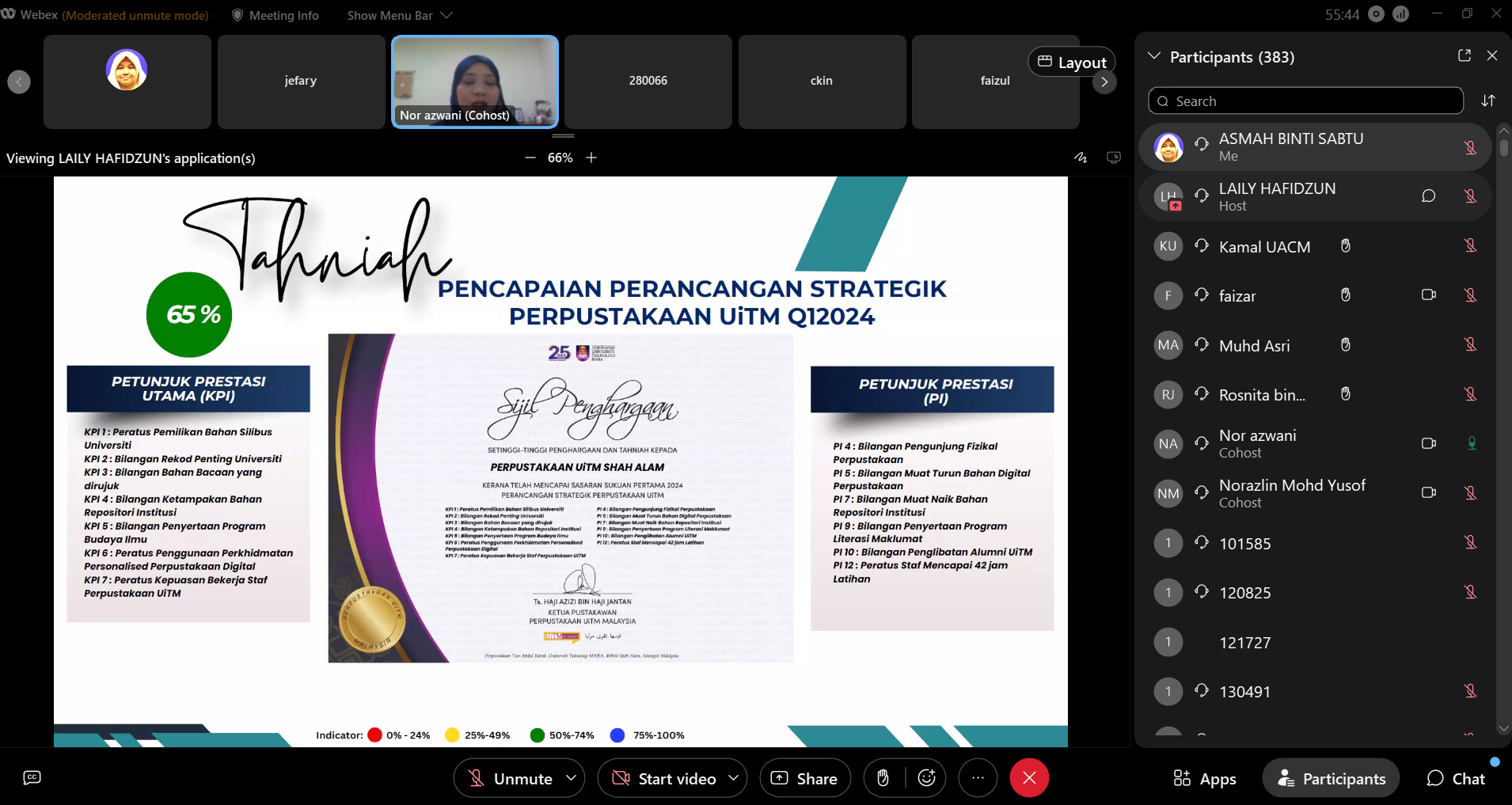Viewport: 1512px width, 805px height.
Task: Go to previous video thumbnails
Action: coord(19,82)
